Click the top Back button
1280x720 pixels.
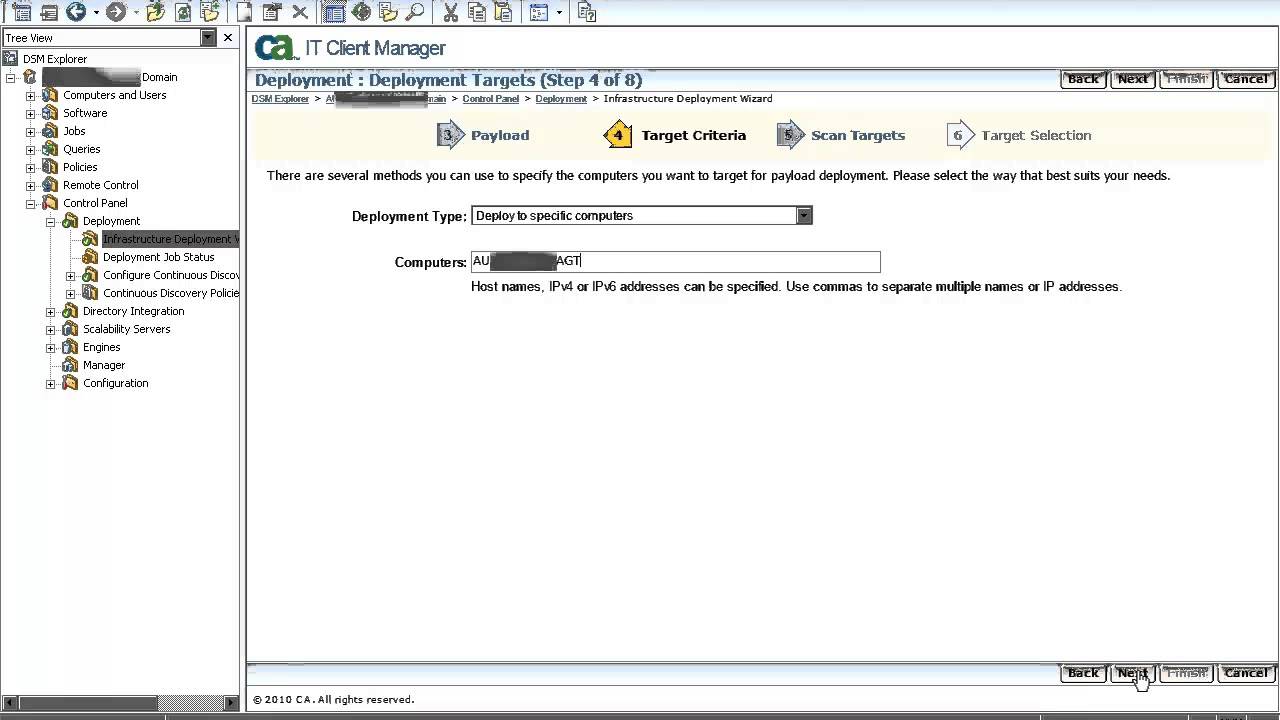click(x=1083, y=79)
